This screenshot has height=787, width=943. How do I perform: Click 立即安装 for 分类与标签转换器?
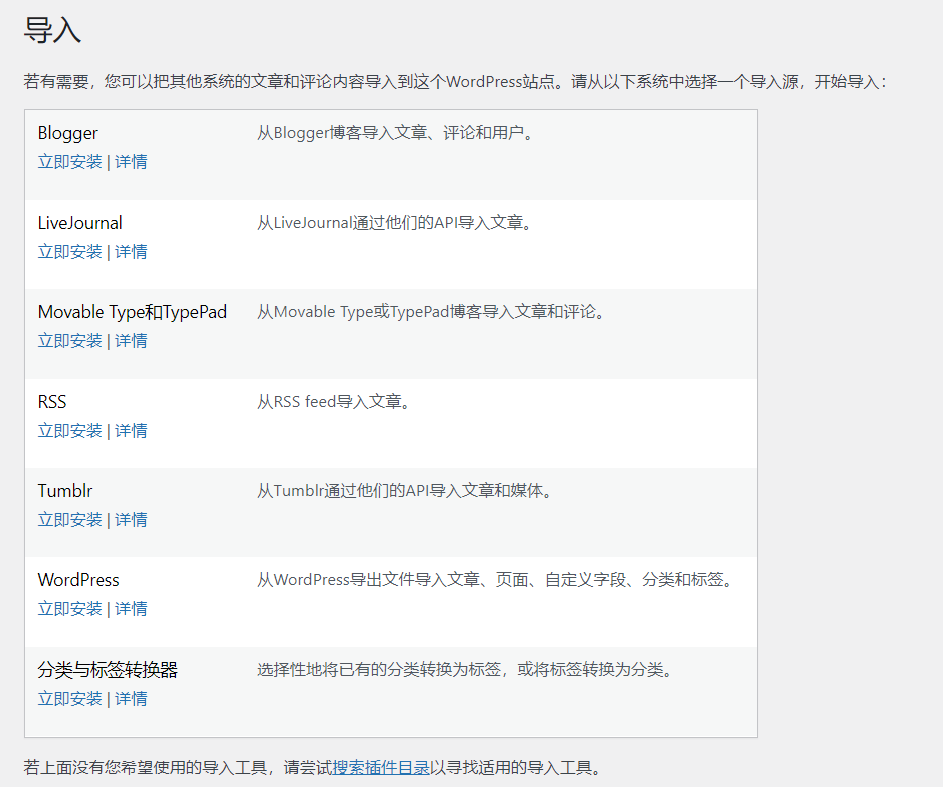(70, 699)
